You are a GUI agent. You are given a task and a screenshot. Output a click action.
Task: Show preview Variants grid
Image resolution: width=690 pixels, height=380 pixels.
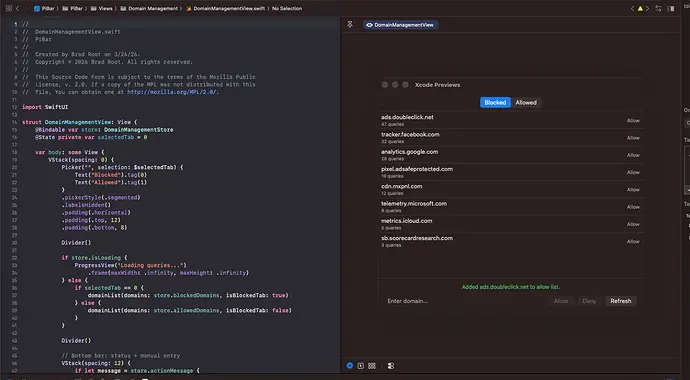pyautogui.click(x=372, y=365)
